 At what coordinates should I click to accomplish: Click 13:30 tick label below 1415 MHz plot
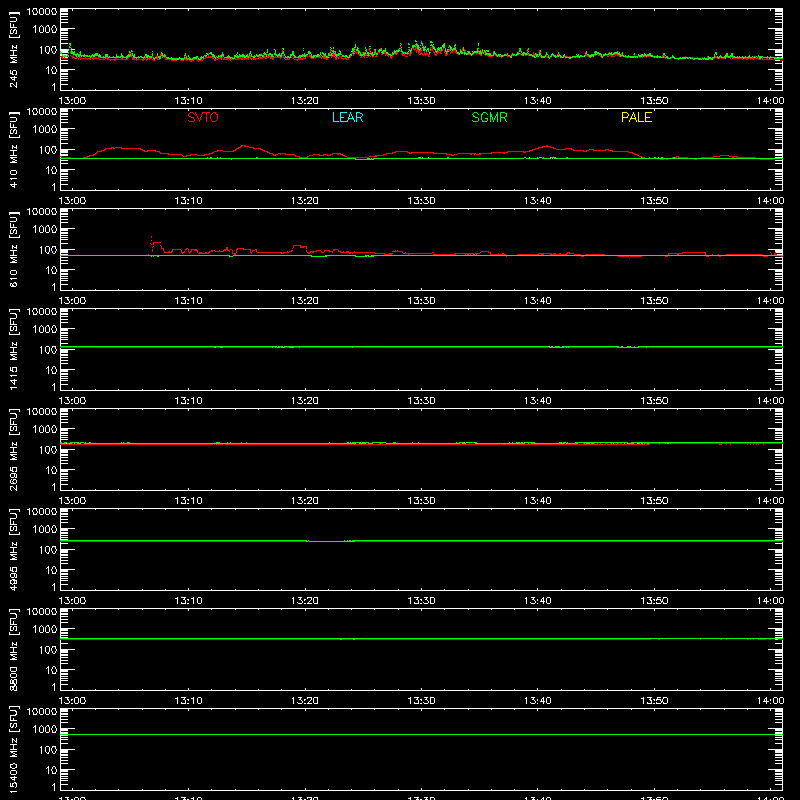click(421, 401)
